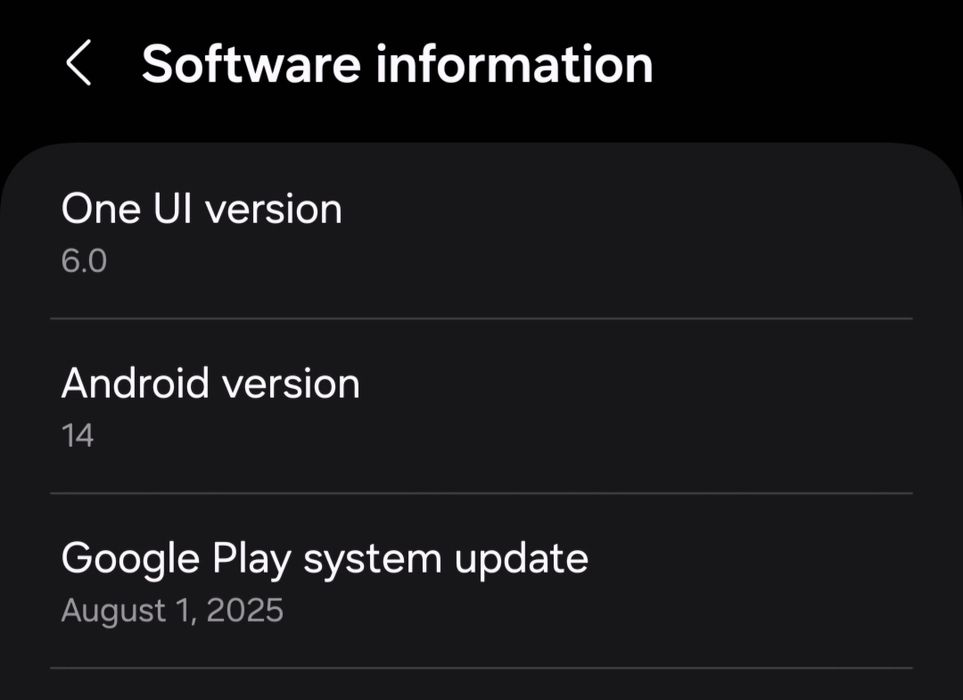Tap the word "Software" in the header

pyautogui.click(x=250, y=64)
